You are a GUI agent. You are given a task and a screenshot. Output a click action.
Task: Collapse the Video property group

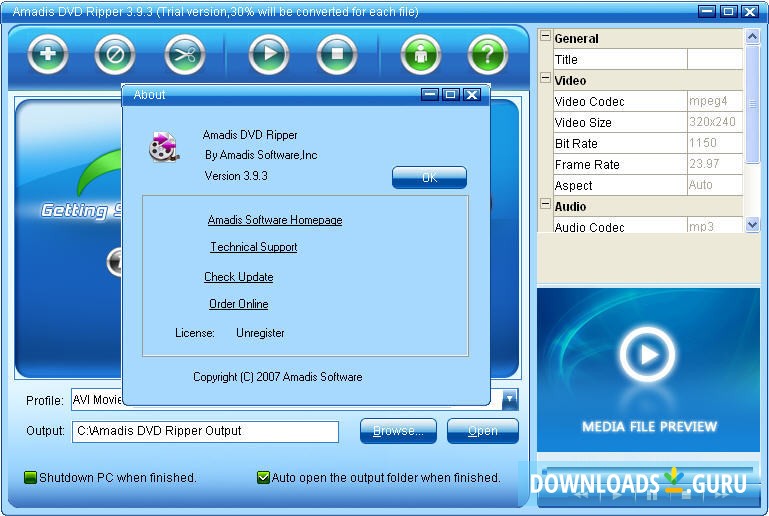point(545,77)
